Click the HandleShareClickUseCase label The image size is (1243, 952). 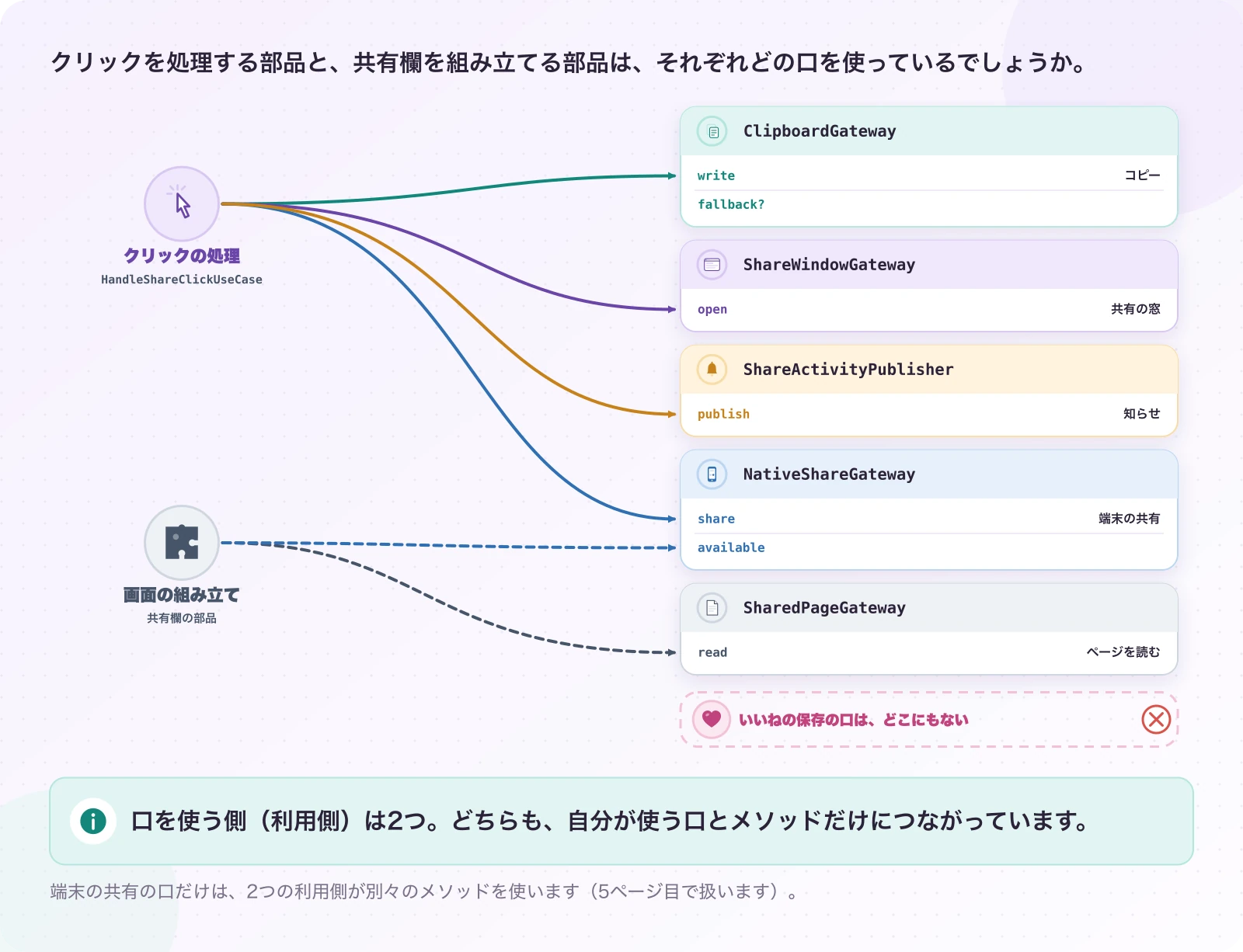[182, 280]
